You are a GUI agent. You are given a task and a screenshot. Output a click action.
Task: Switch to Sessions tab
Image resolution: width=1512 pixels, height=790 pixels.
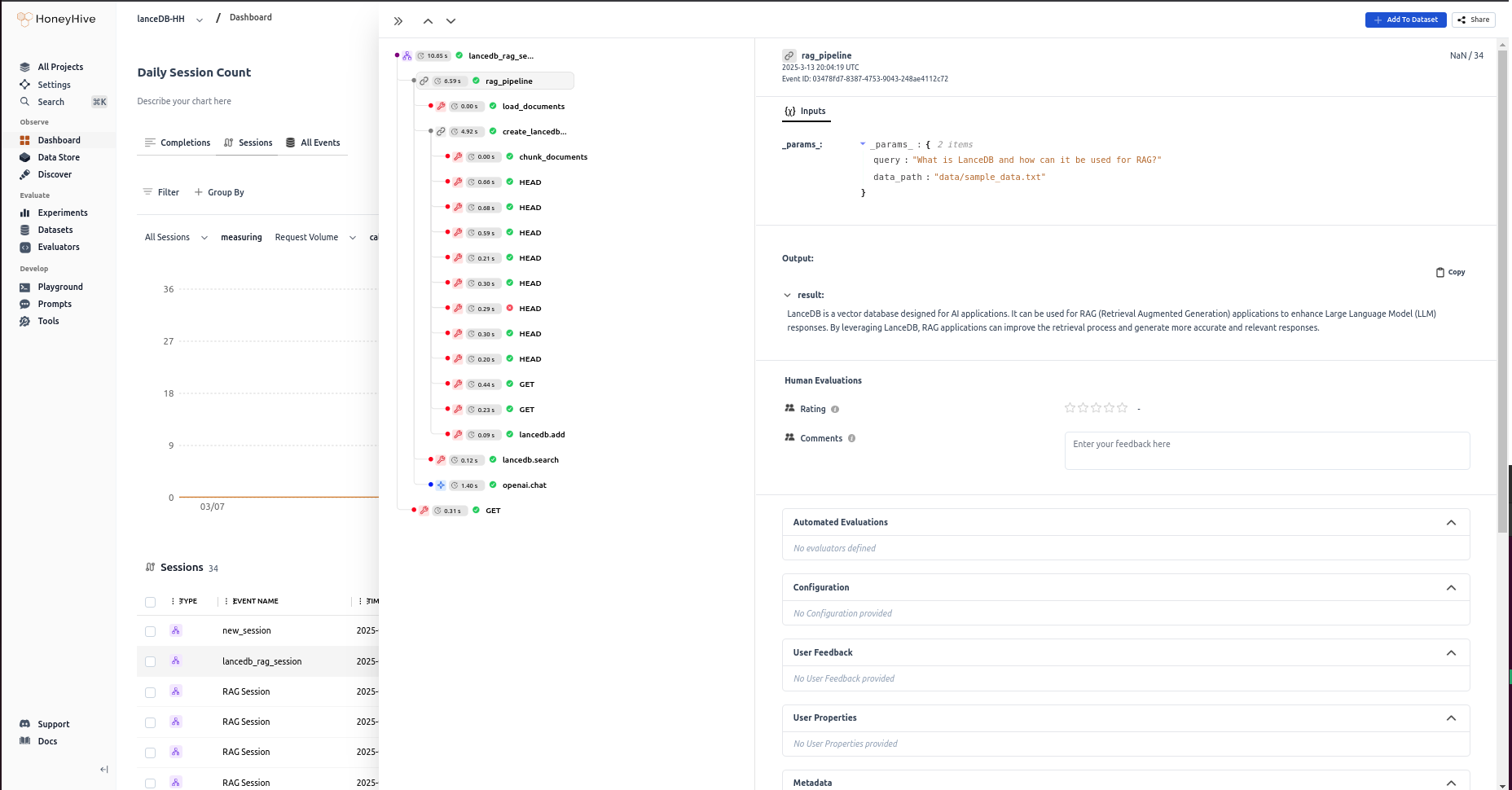coord(248,143)
